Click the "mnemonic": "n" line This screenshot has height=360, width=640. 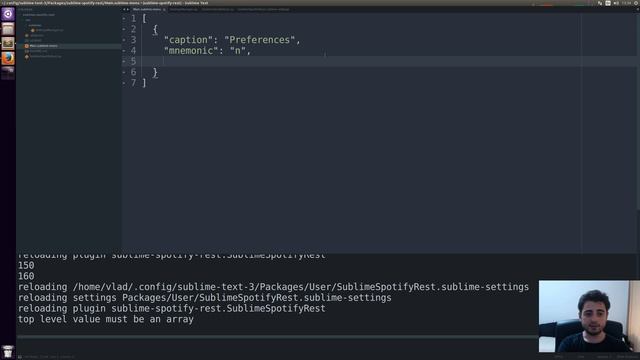coord(207,51)
